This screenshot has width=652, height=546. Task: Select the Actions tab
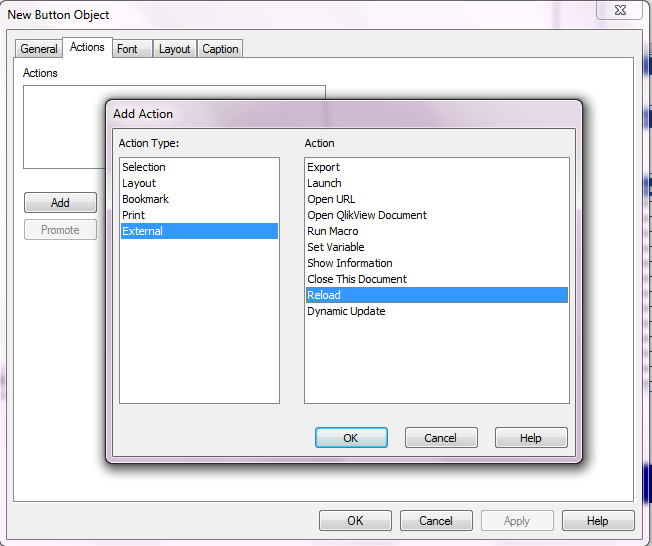click(x=87, y=47)
